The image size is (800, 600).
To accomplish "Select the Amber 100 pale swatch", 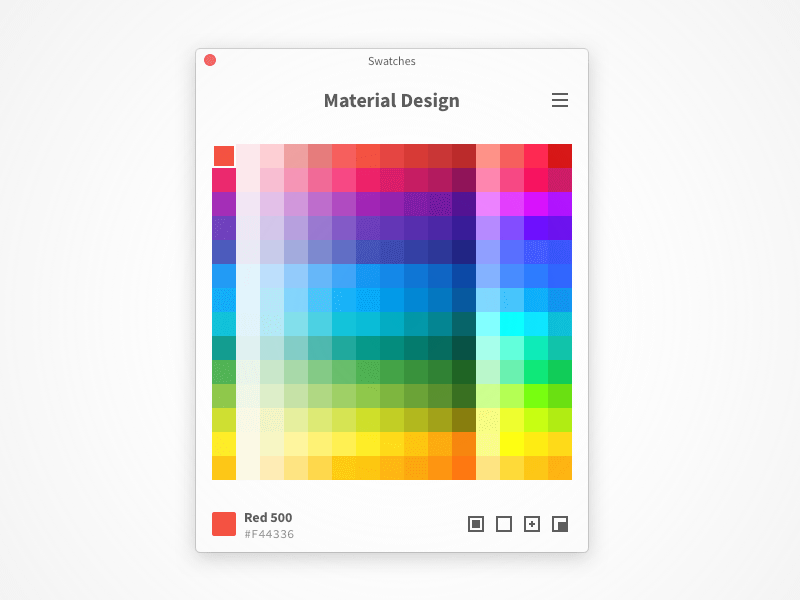I will coord(272,467).
